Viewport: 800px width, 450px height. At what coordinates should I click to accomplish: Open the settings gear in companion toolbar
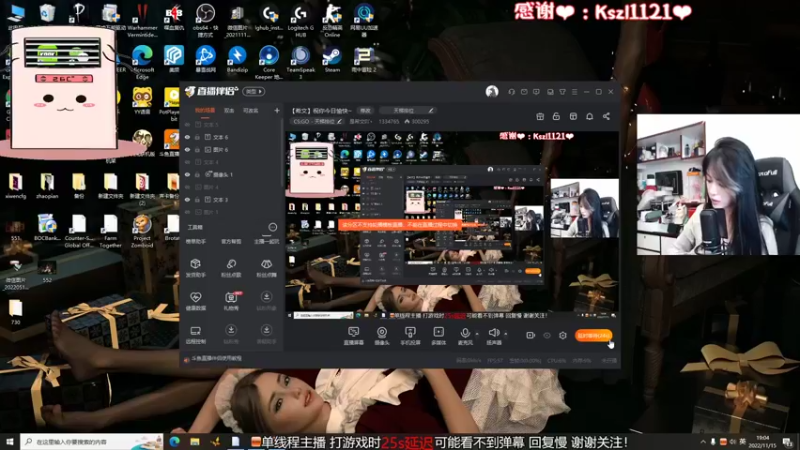[563, 335]
